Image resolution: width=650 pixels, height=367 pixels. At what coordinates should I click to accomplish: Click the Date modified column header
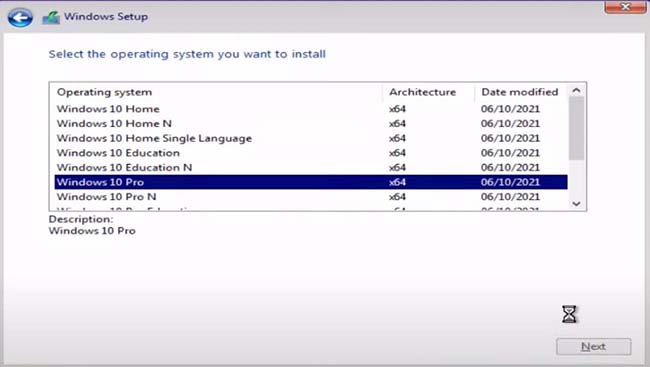[x=521, y=92]
